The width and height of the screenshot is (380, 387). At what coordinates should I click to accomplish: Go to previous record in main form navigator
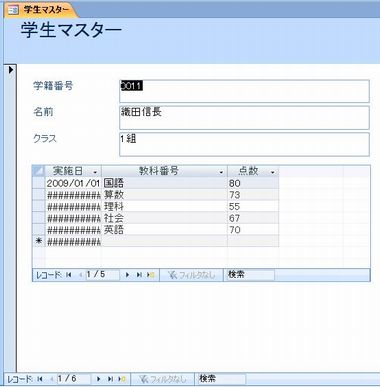coord(52,379)
